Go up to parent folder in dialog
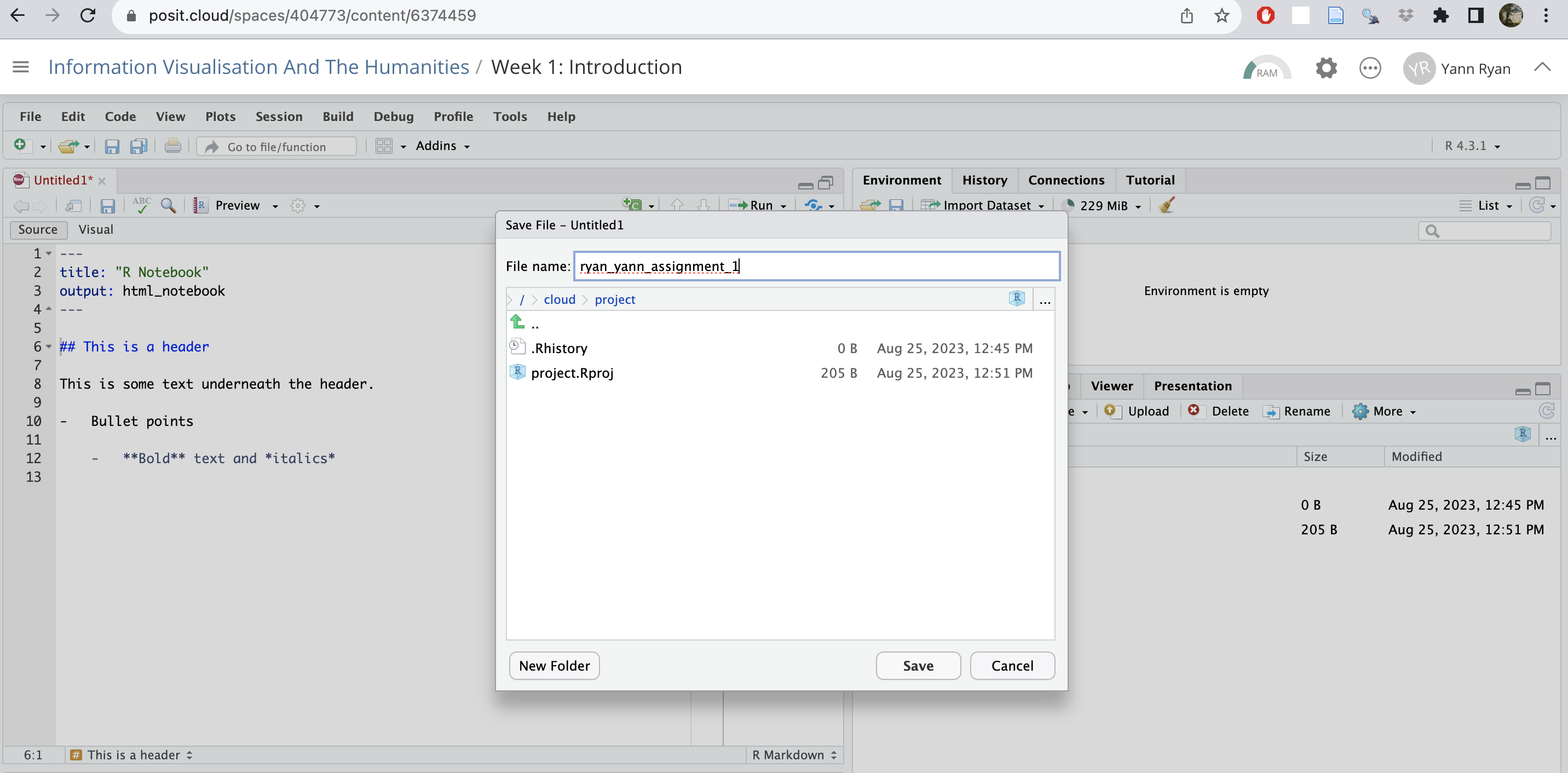The image size is (1568, 773). [x=517, y=322]
